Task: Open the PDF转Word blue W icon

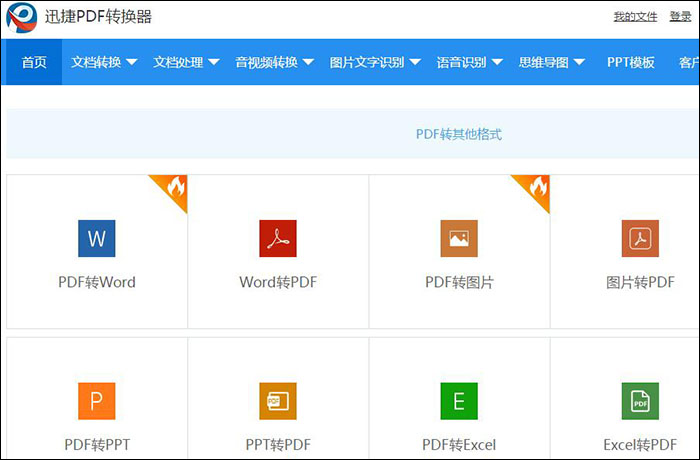Action: [96, 238]
